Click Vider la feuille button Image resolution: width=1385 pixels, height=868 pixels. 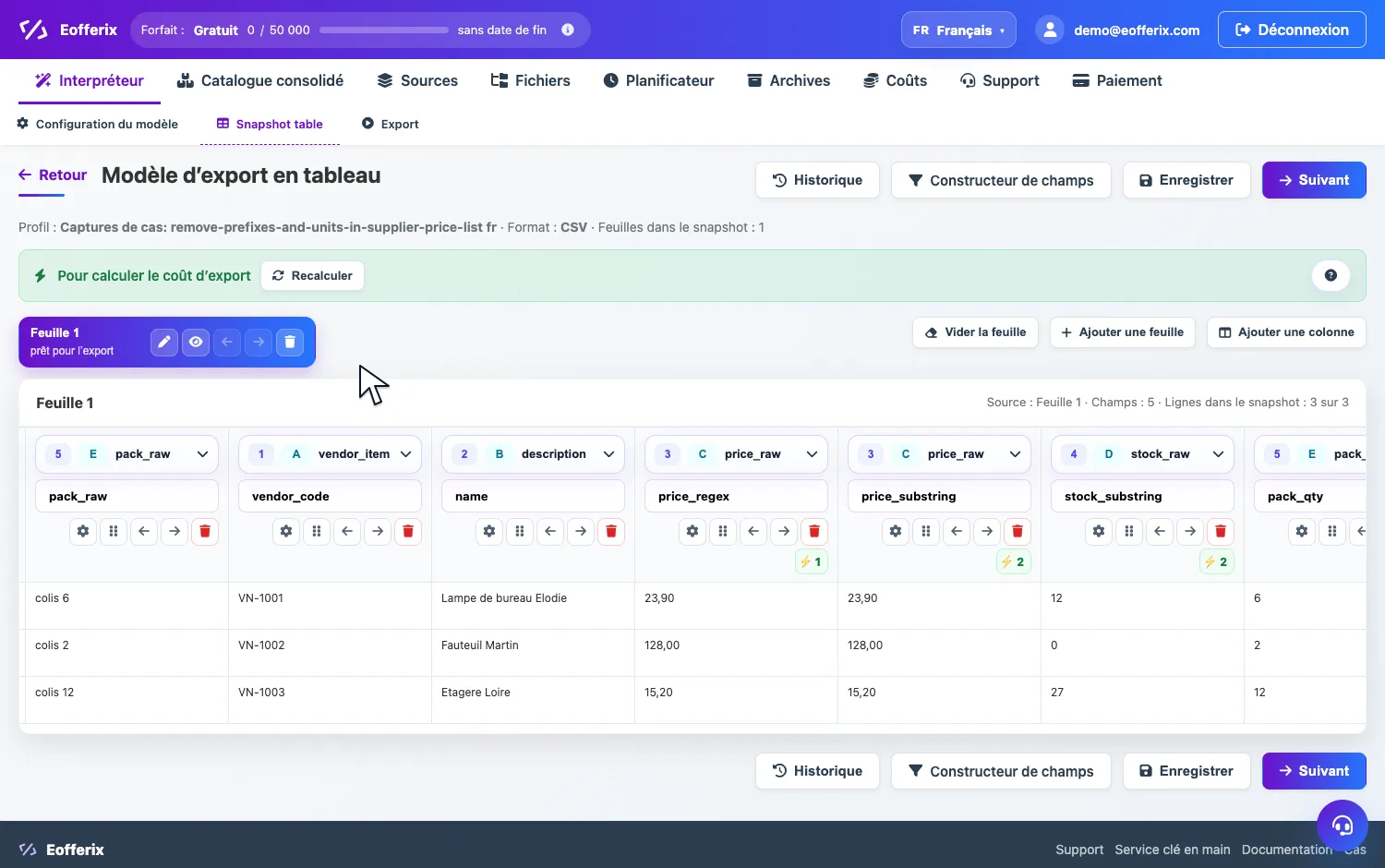(976, 332)
